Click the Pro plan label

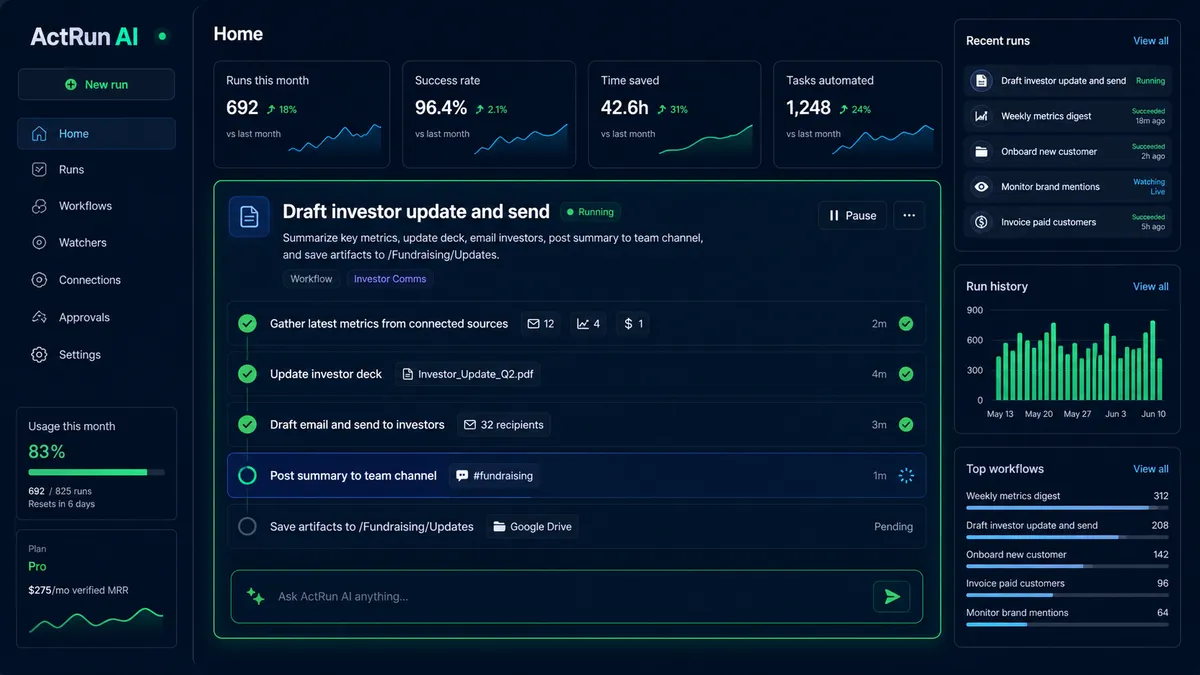(37, 566)
